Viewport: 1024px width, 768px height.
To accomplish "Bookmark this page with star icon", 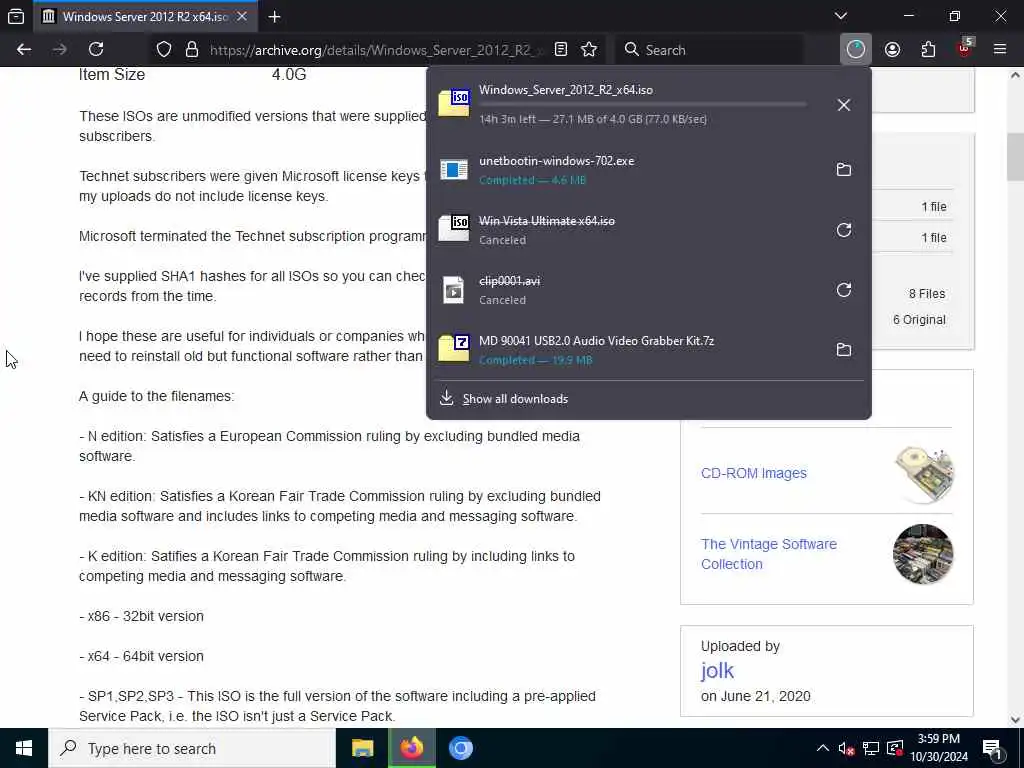I will pos(589,50).
